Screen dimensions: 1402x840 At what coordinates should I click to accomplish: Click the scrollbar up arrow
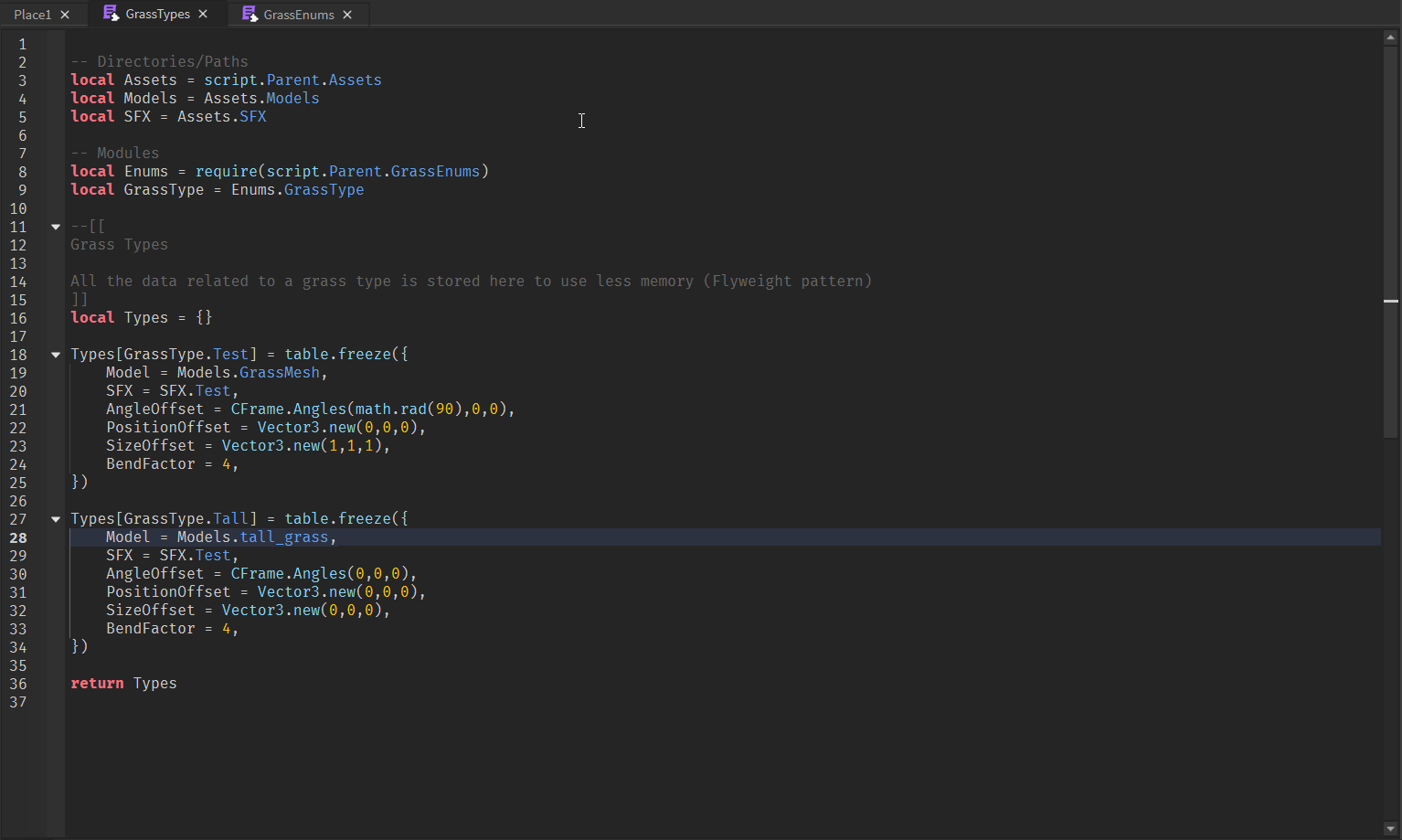(x=1390, y=37)
